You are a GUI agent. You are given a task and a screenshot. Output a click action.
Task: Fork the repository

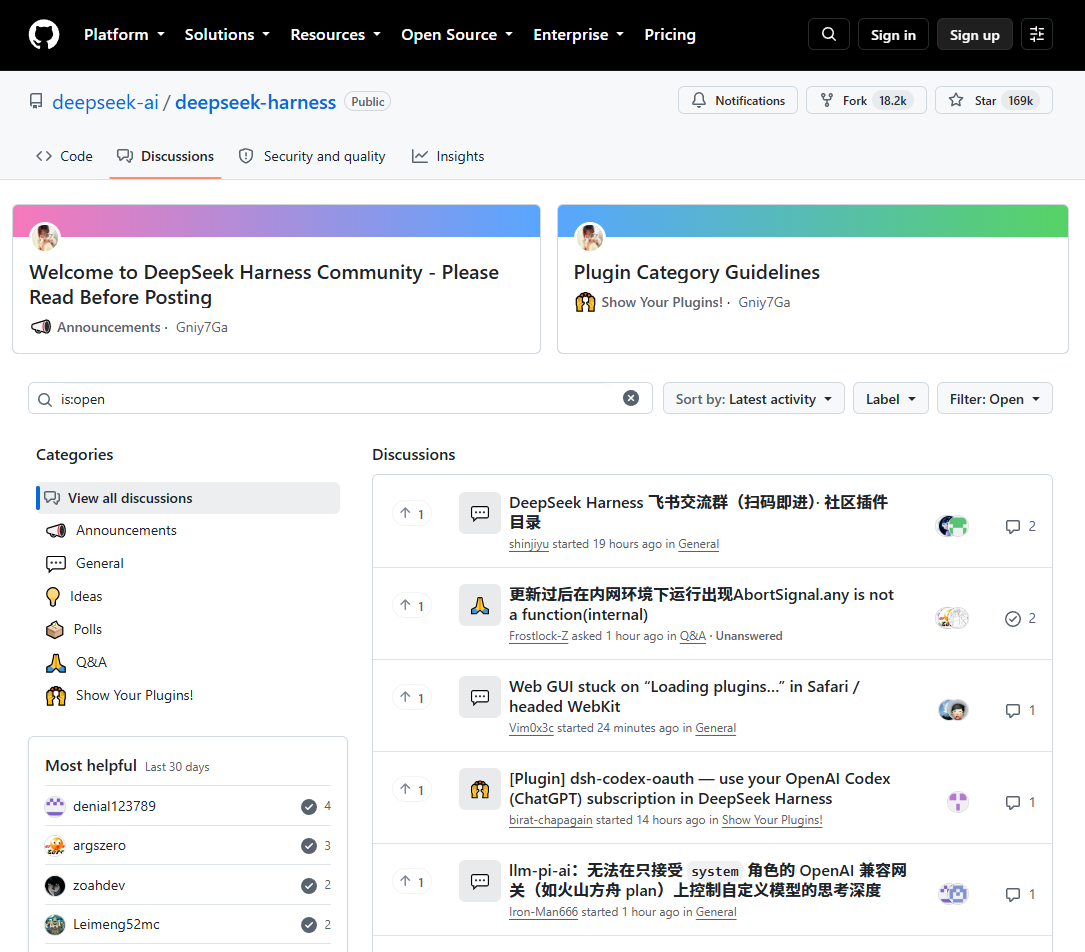click(866, 100)
